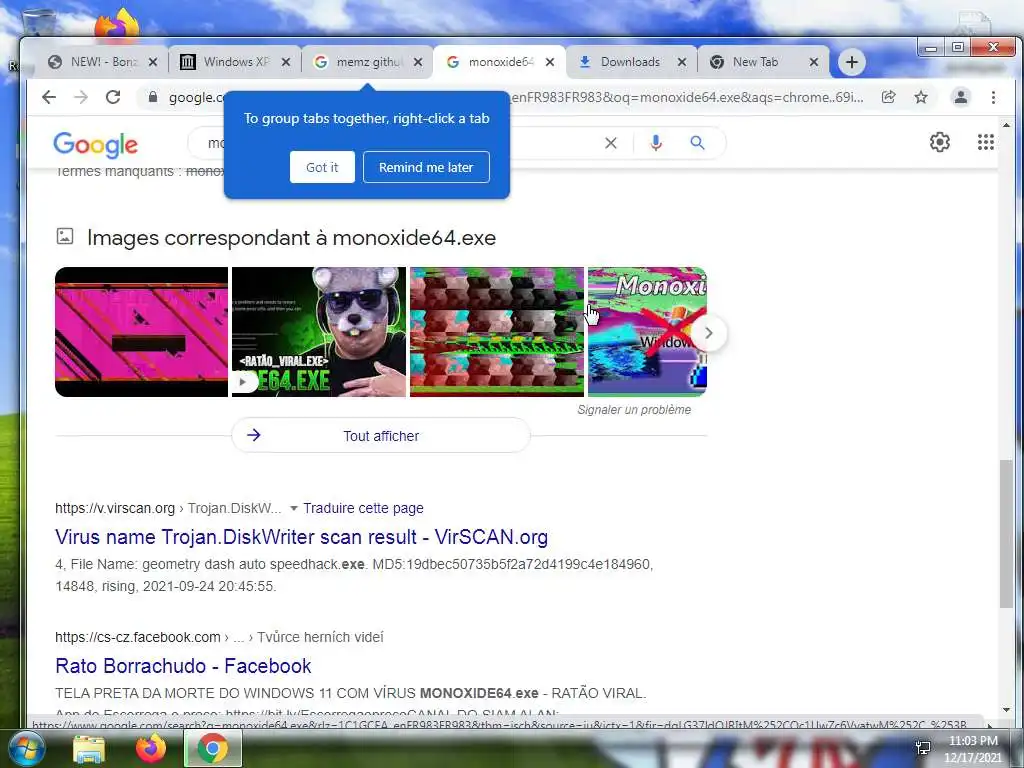Close the New Tab tab

tap(814, 62)
